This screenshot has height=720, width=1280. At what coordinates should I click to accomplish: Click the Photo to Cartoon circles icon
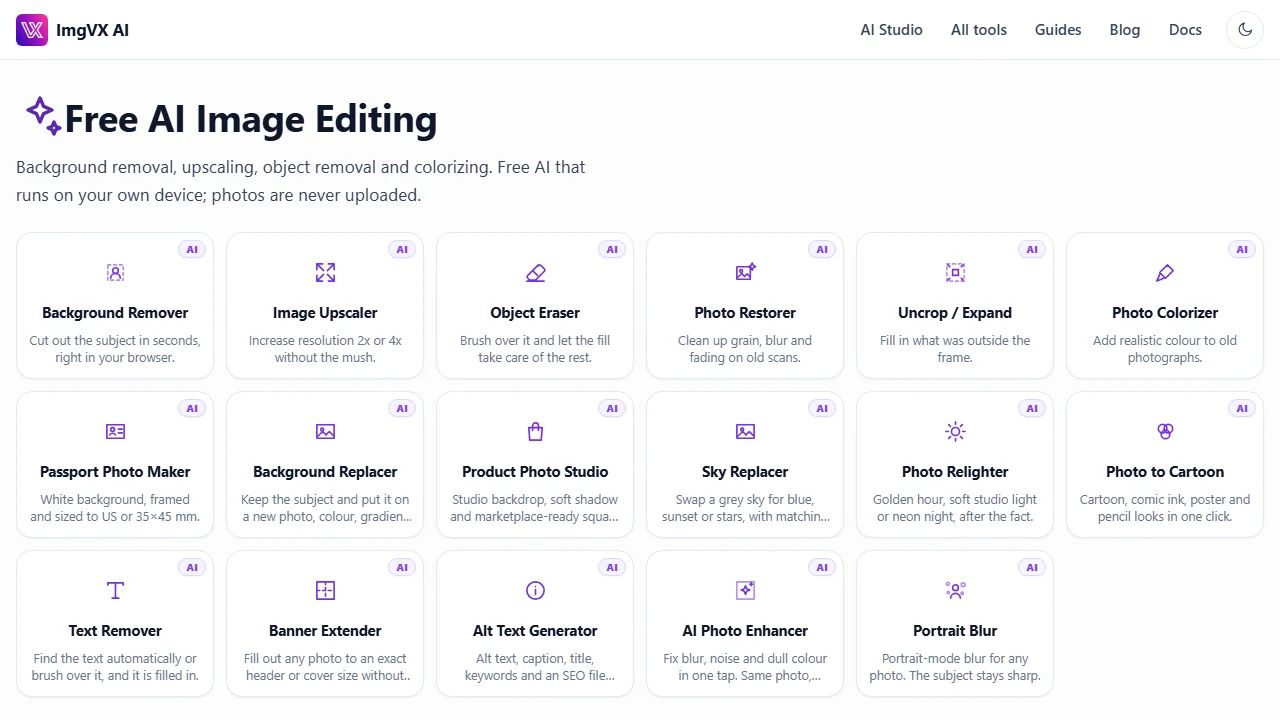pyautogui.click(x=1165, y=432)
